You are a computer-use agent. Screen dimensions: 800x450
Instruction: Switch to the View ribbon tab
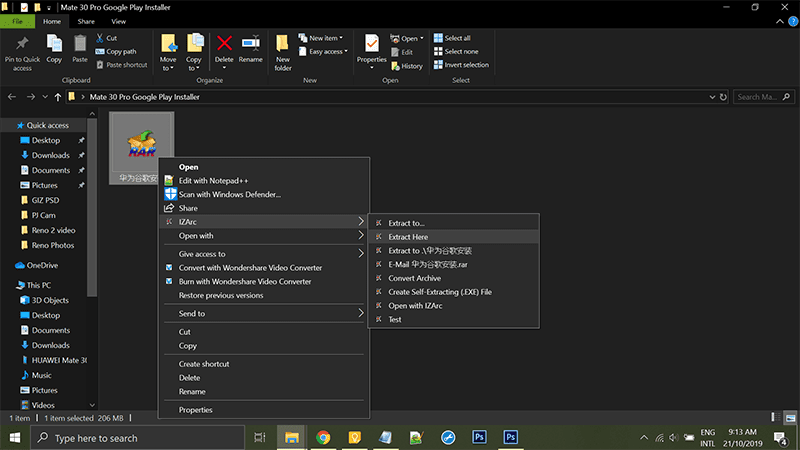pos(119,21)
